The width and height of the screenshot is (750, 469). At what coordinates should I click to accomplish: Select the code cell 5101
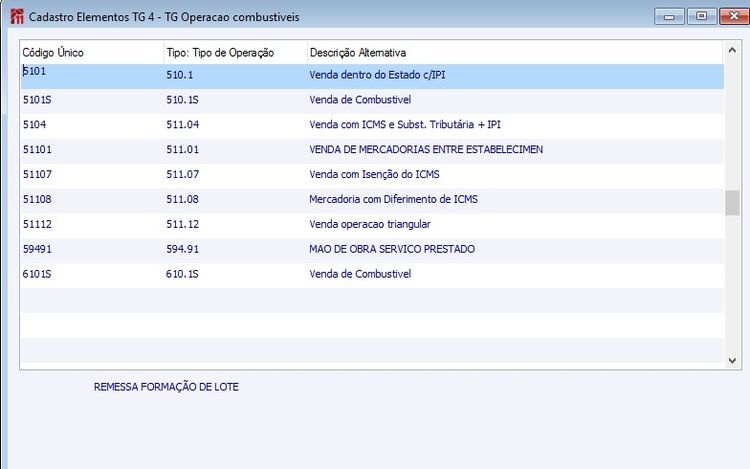click(x=34, y=71)
